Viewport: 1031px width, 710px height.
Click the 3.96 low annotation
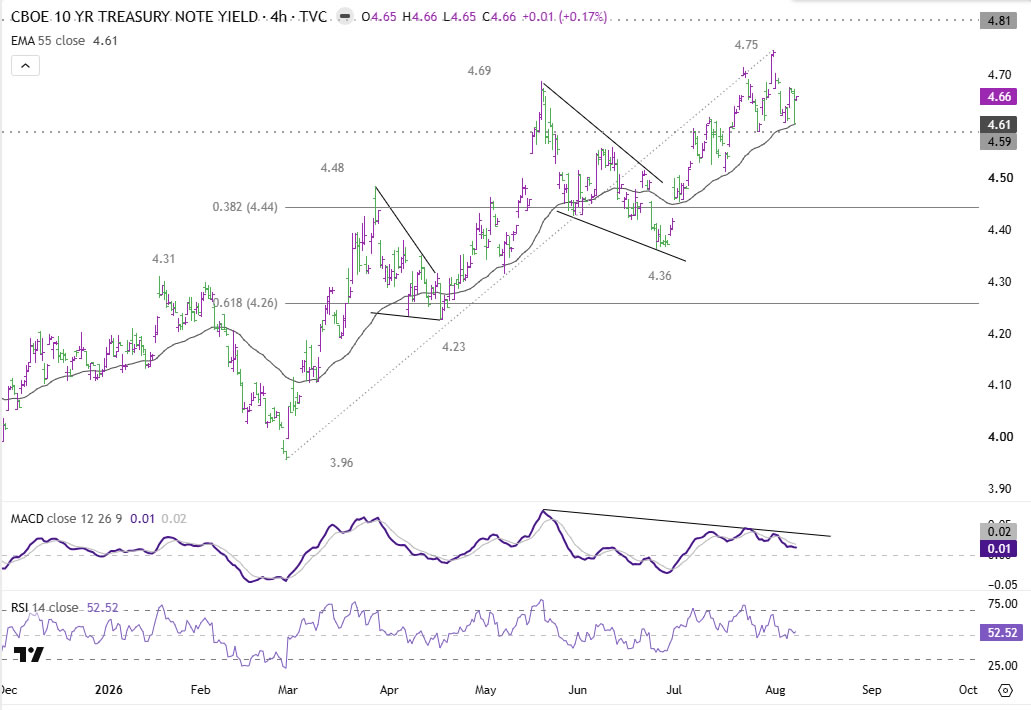coord(341,463)
